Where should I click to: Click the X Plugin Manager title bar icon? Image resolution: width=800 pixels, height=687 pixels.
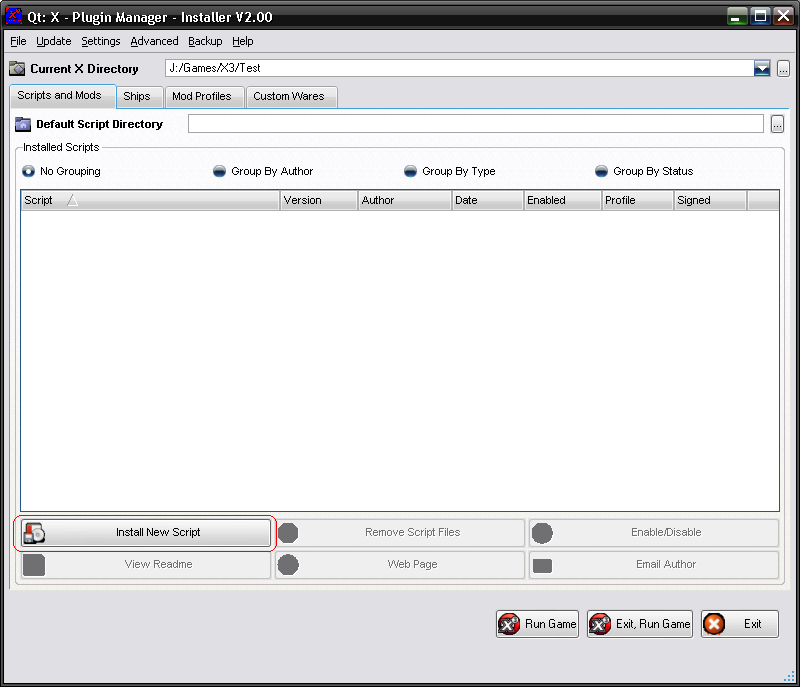click(14, 16)
